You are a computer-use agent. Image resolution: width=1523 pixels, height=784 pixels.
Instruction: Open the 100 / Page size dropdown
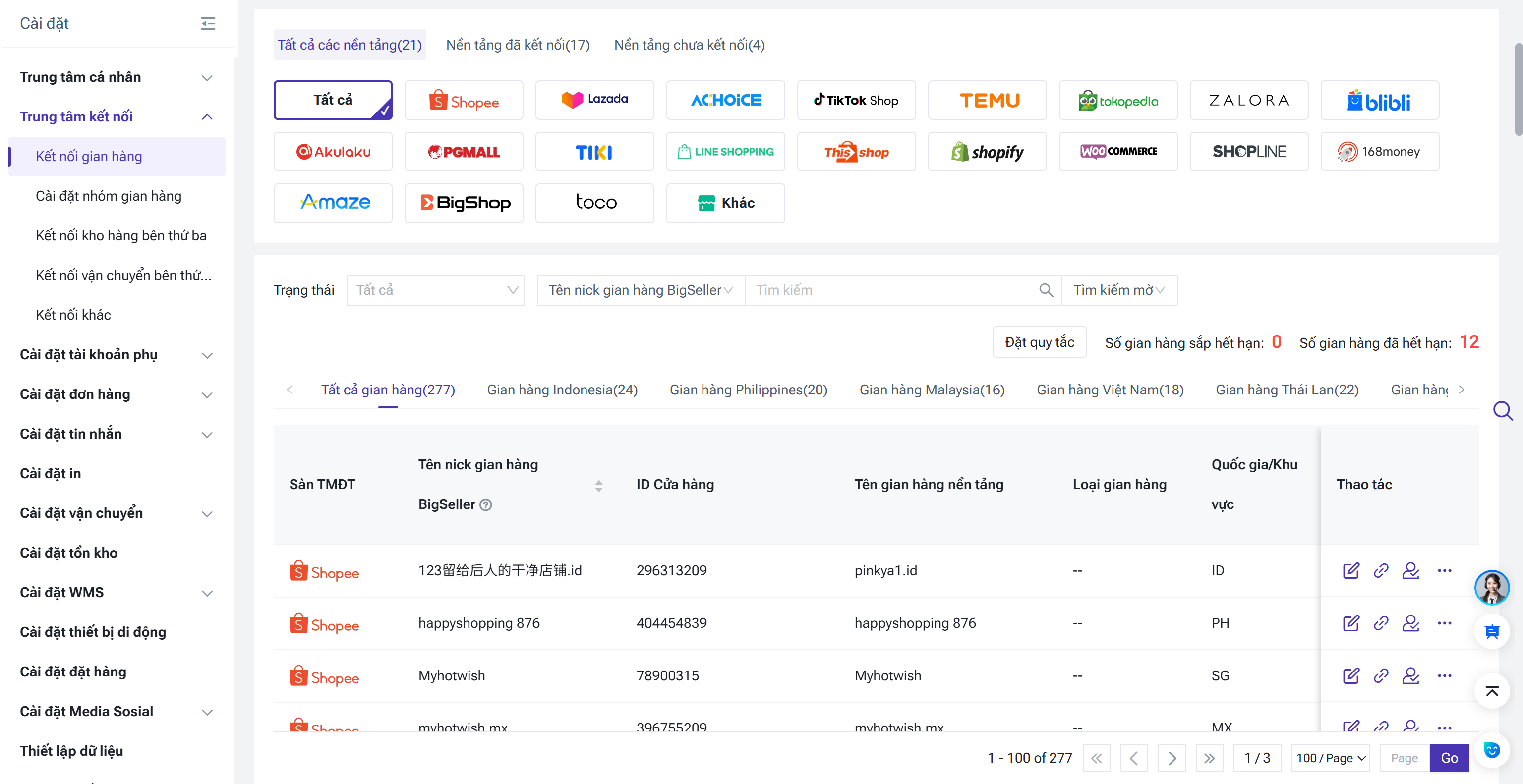click(1330, 758)
